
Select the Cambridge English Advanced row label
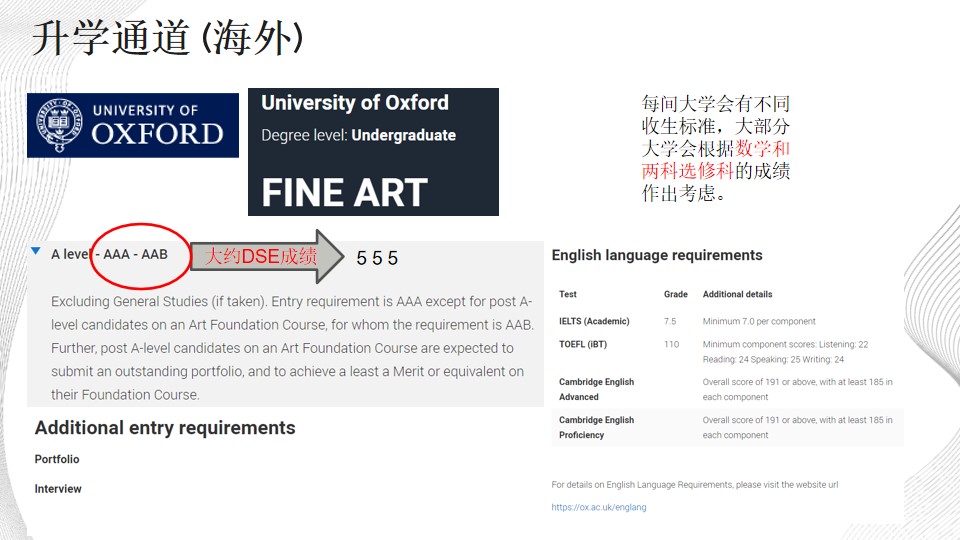point(596,389)
